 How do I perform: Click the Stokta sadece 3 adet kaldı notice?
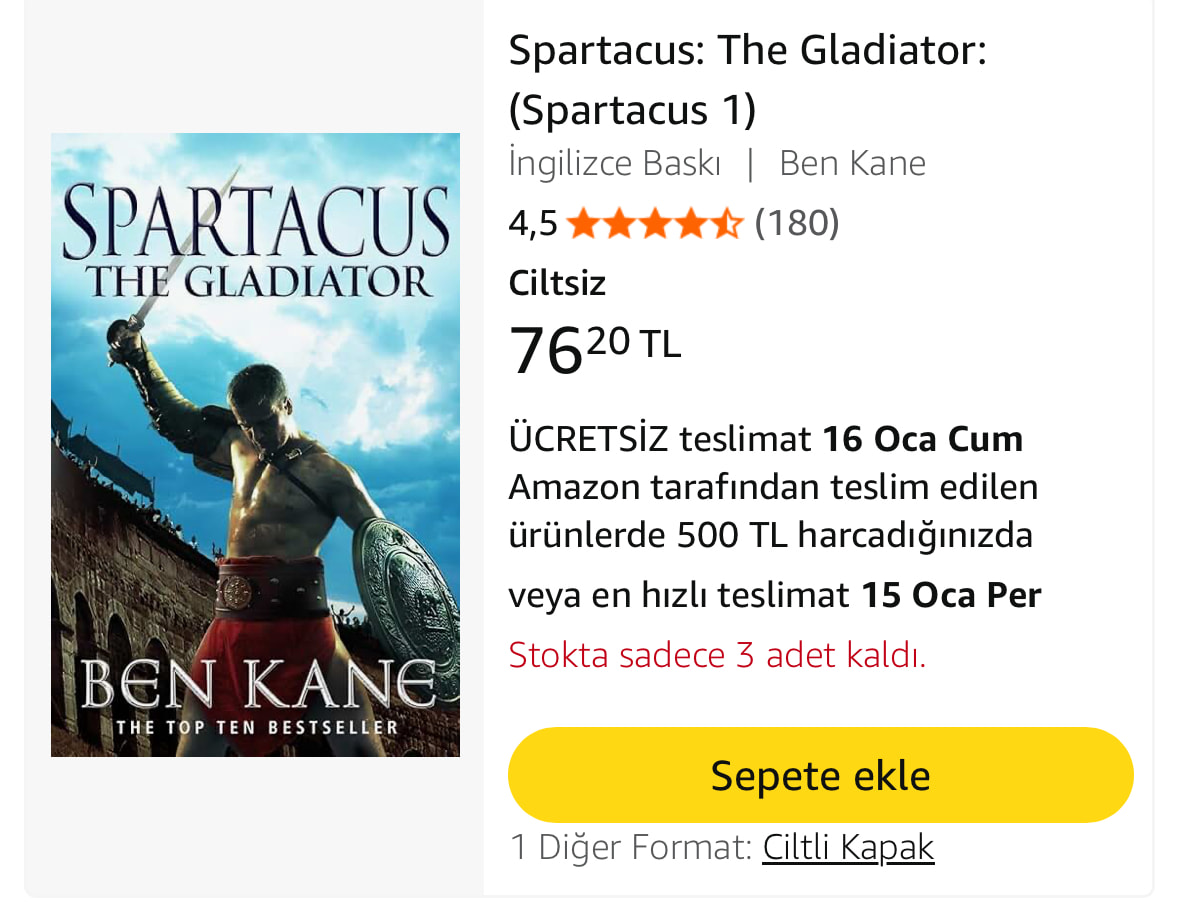coord(717,655)
